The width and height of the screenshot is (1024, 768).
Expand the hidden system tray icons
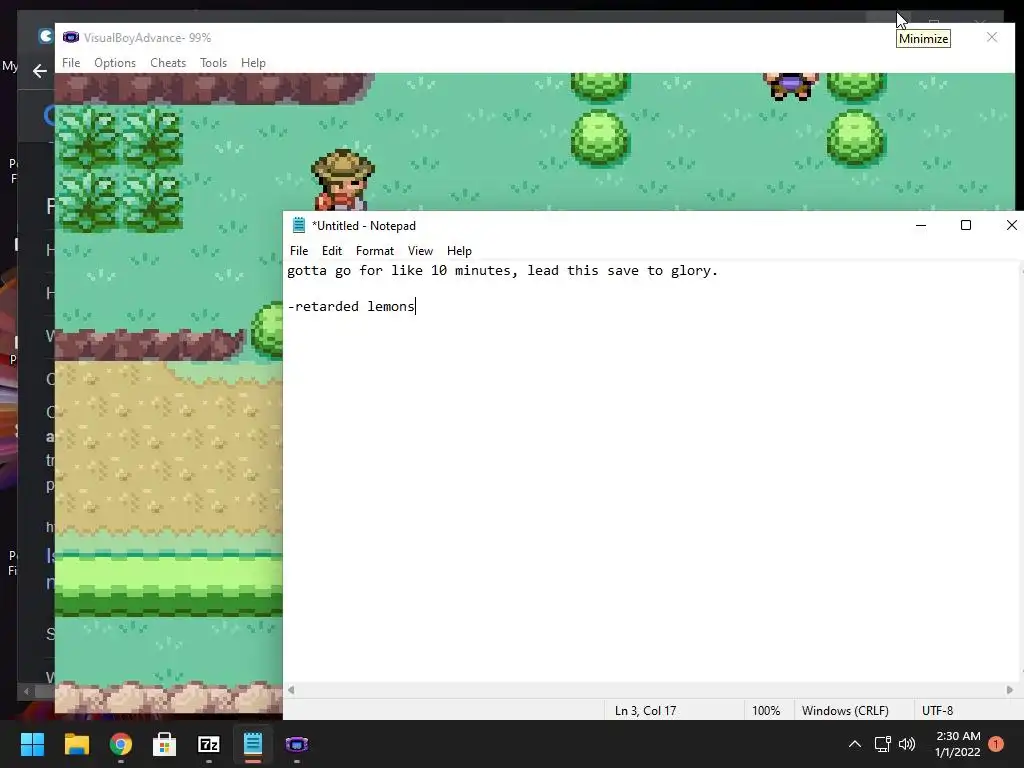tap(854, 744)
